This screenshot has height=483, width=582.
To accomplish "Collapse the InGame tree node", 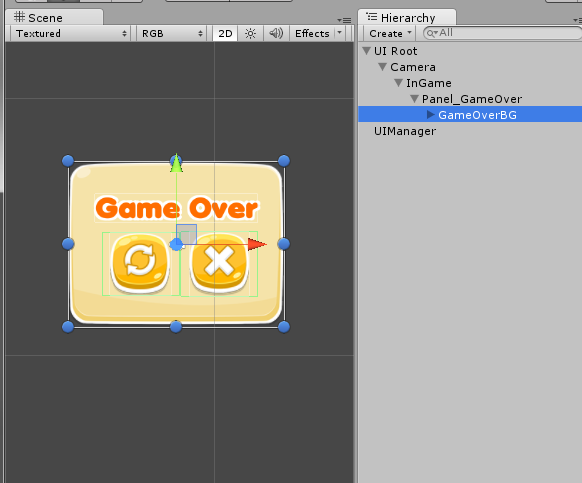I will pos(399,83).
